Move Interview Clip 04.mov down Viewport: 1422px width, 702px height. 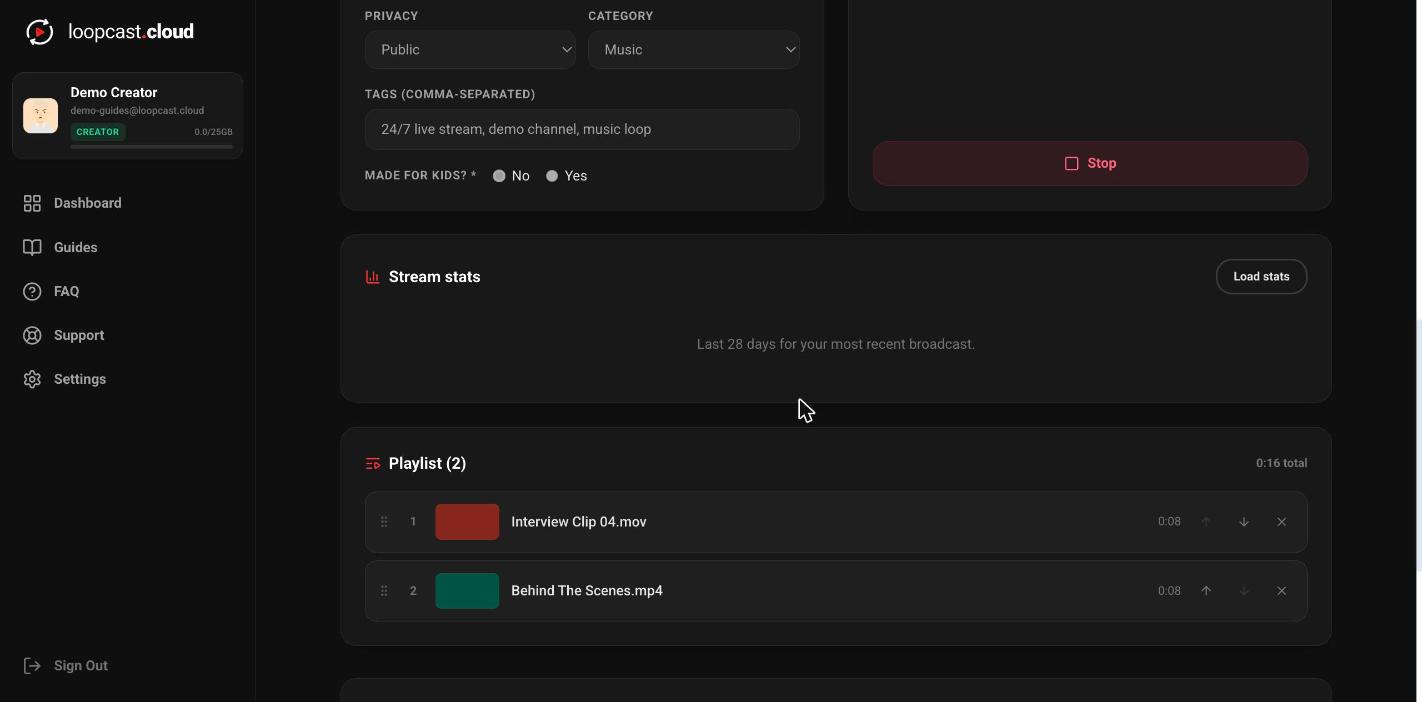click(1244, 522)
